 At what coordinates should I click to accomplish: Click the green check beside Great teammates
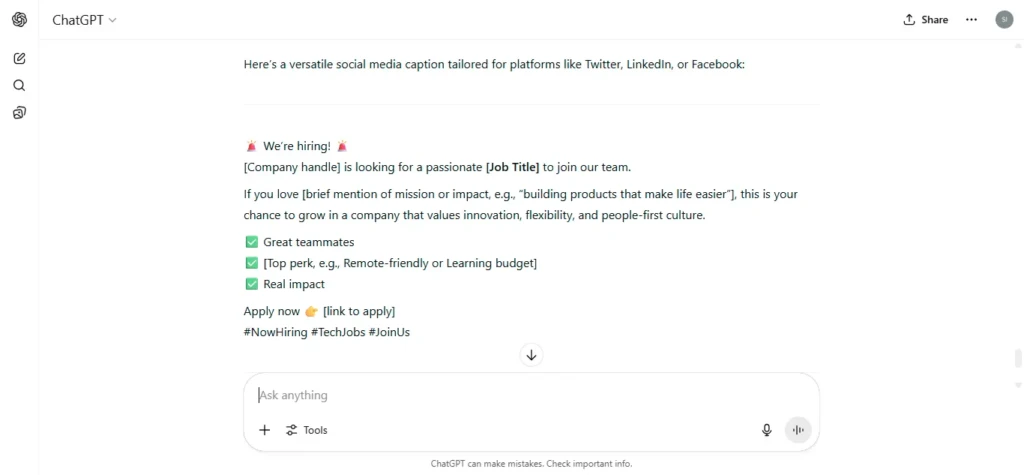(251, 242)
